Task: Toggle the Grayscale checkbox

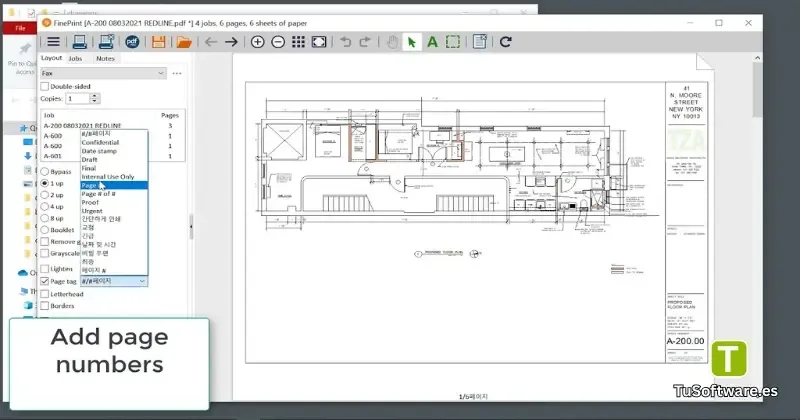Action: pyautogui.click(x=45, y=253)
